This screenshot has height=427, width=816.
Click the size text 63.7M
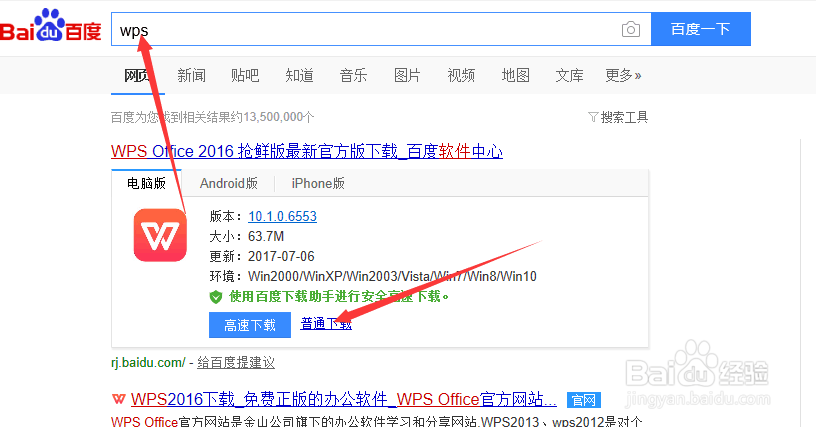(266, 237)
